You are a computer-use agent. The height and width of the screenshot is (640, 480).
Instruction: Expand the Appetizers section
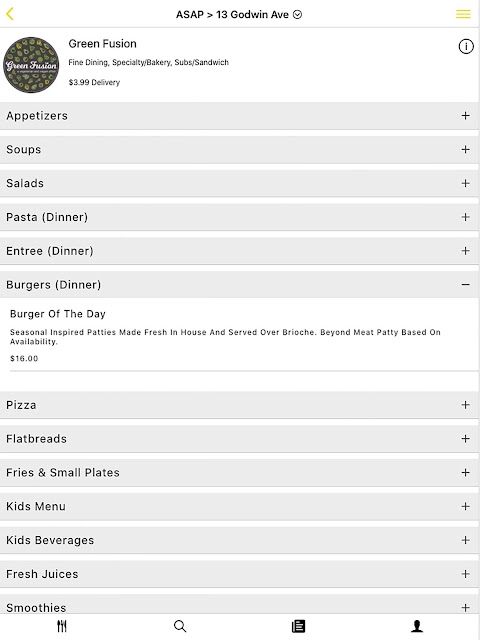239,116
